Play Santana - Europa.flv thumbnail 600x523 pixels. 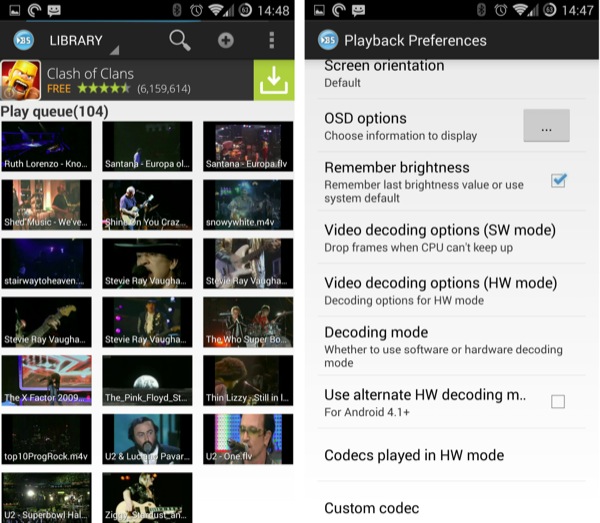pos(248,147)
